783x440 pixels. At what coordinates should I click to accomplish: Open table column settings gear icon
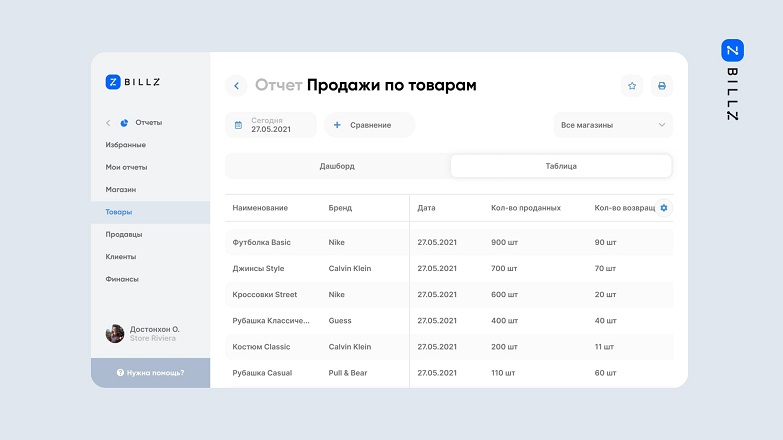coord(664,208)
